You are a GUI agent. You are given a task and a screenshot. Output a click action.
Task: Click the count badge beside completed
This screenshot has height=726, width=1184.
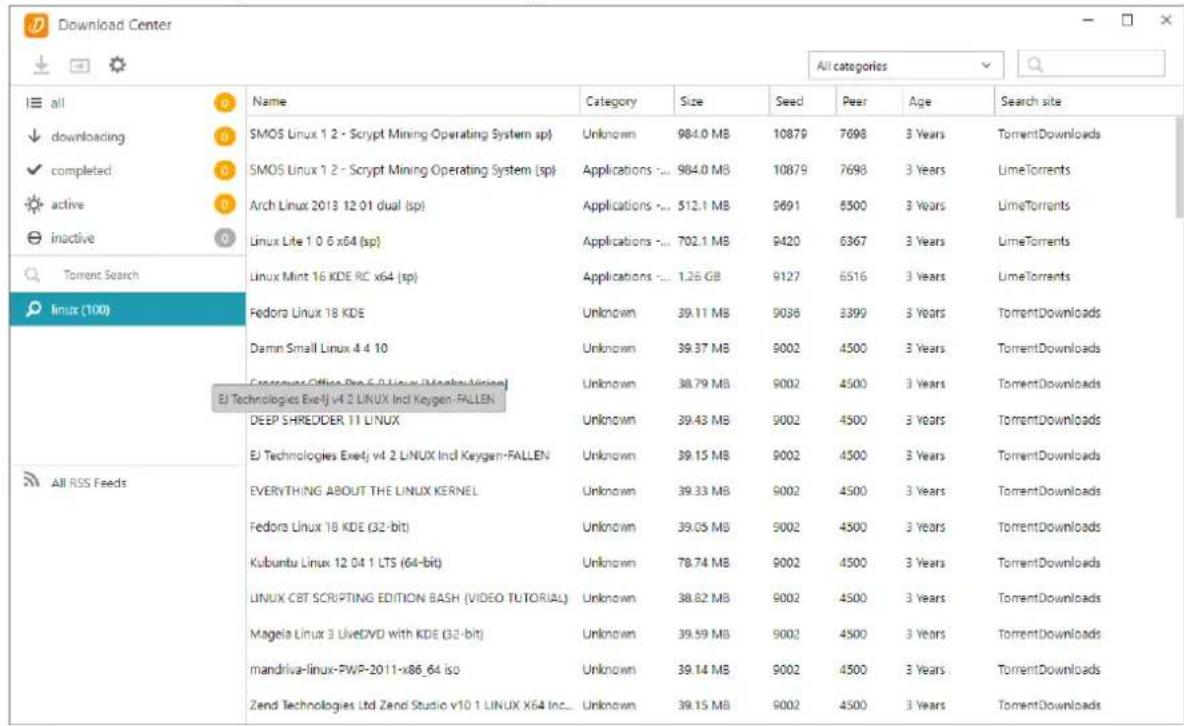pyautogui.click(x=224, y=170)
